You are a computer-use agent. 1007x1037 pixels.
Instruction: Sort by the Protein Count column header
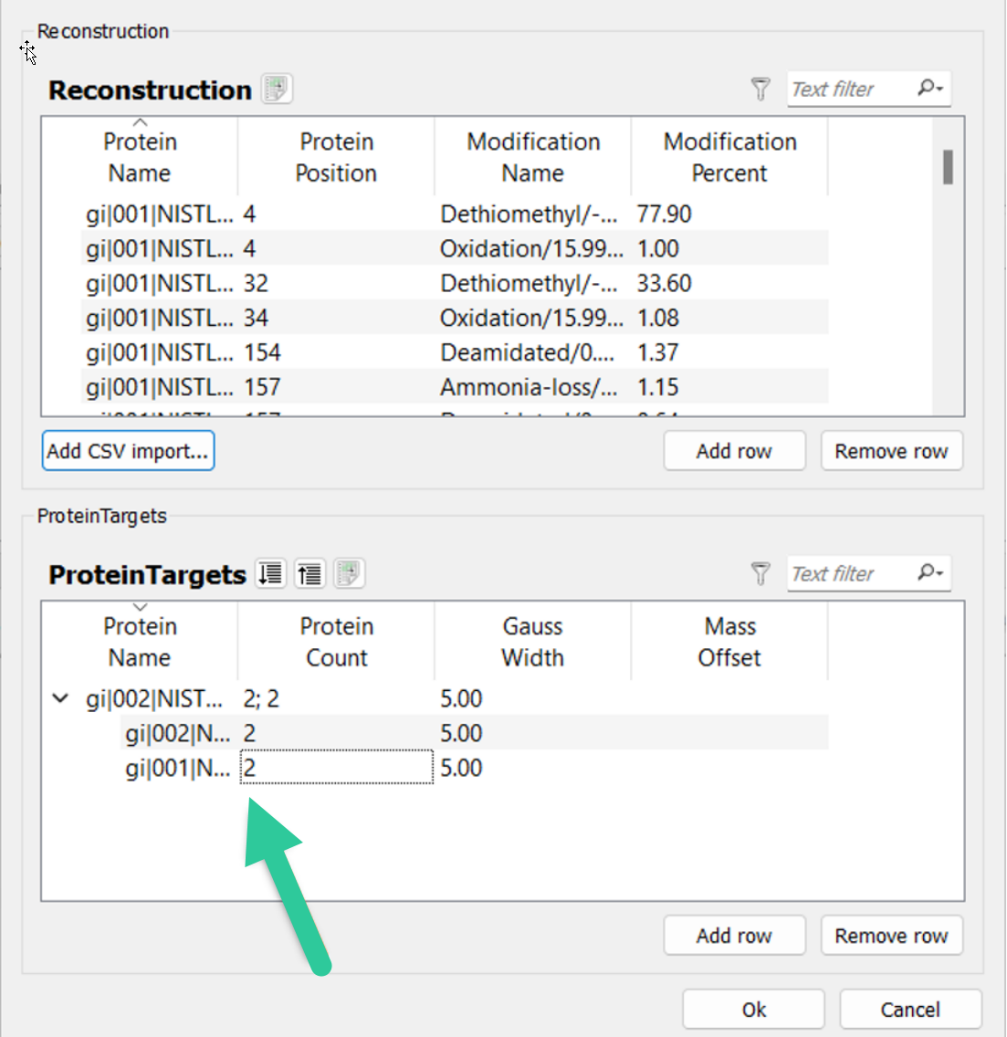point(336,642)
